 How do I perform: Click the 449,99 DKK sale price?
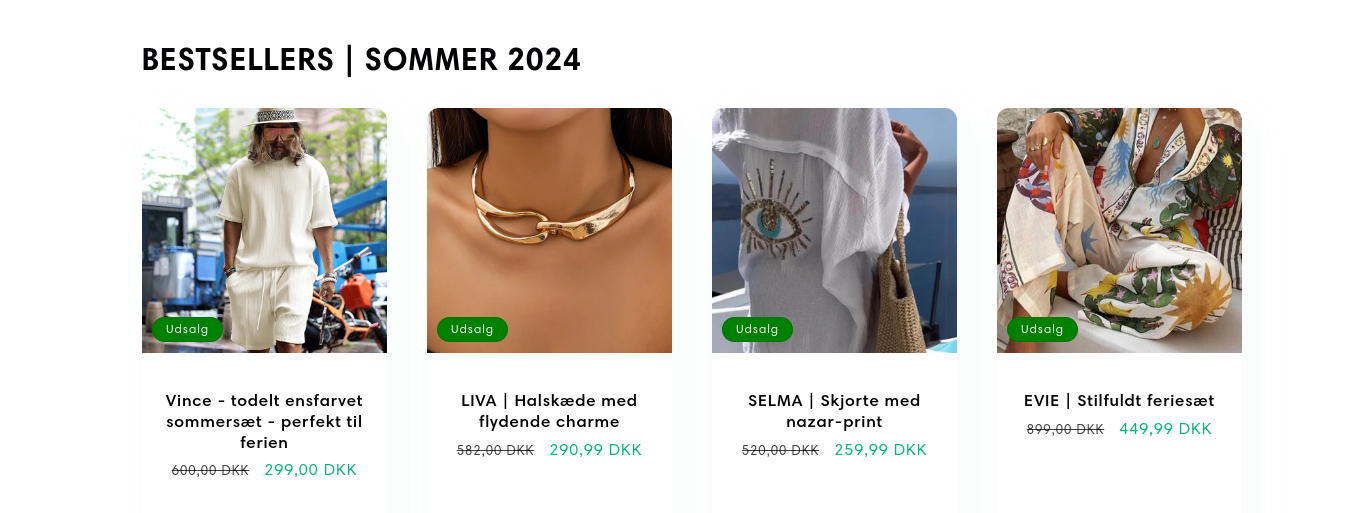tap(1166, 429)
